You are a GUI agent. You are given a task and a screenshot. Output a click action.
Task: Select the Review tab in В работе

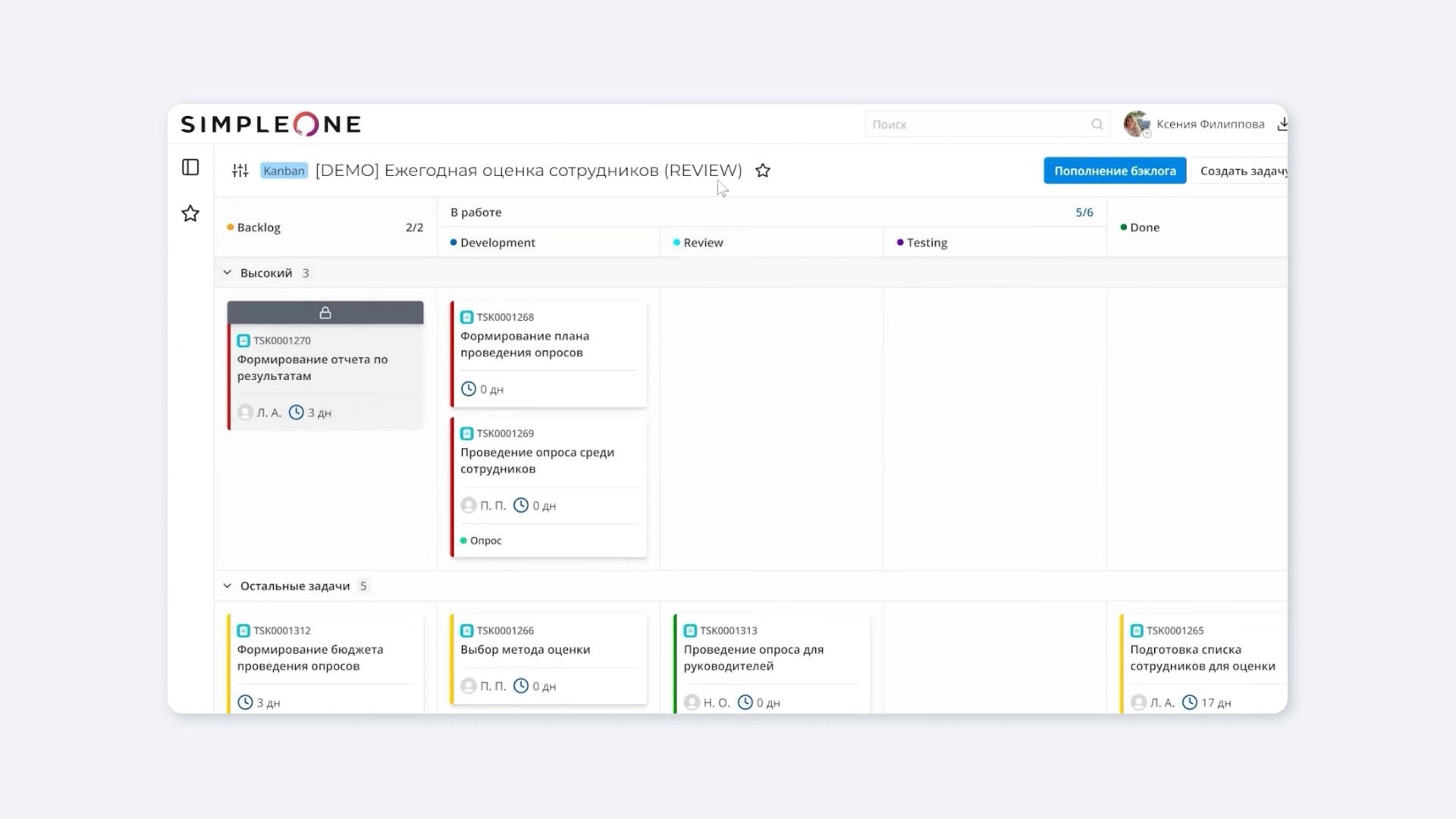702,242
